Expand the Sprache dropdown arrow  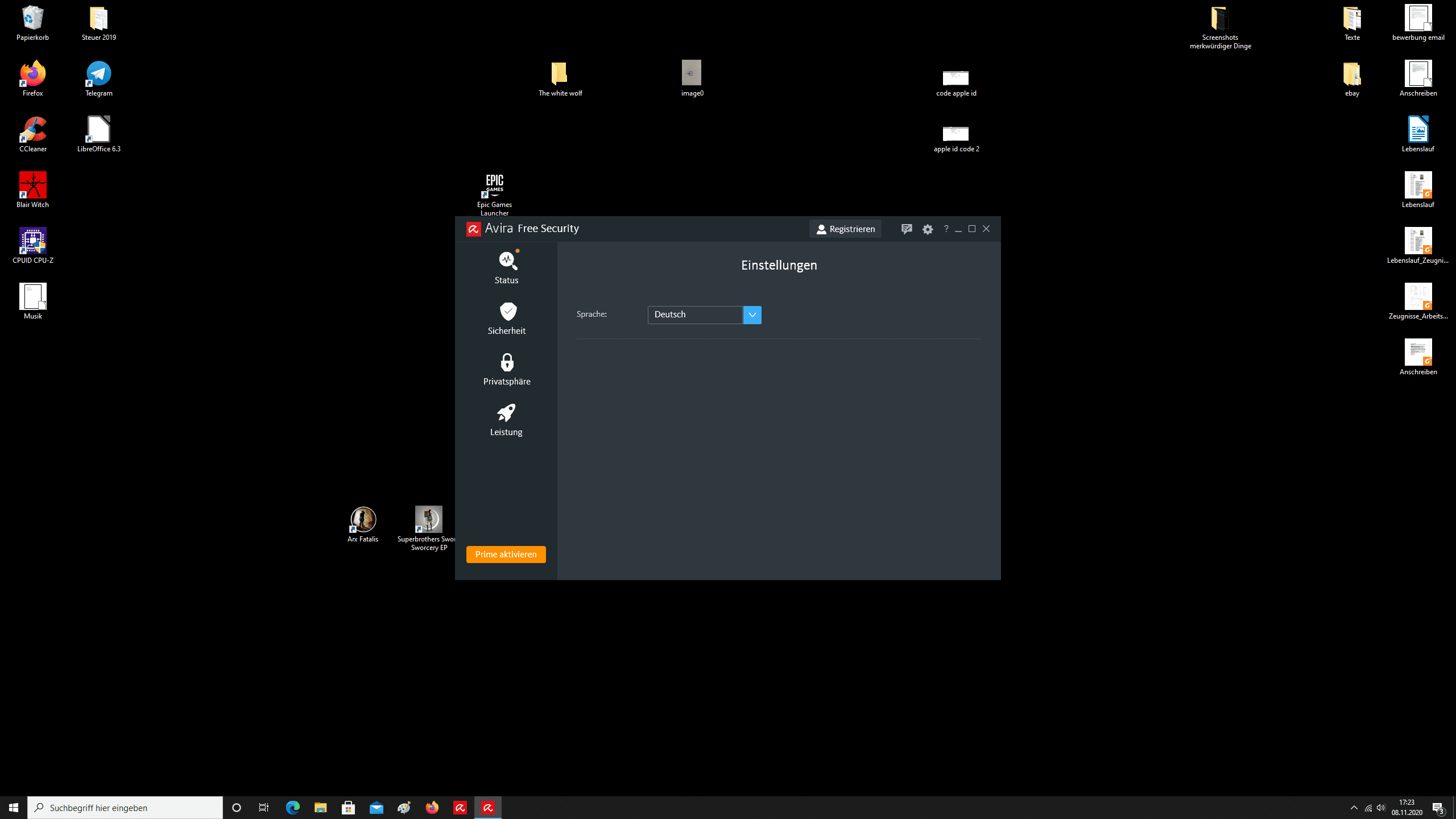752,315
